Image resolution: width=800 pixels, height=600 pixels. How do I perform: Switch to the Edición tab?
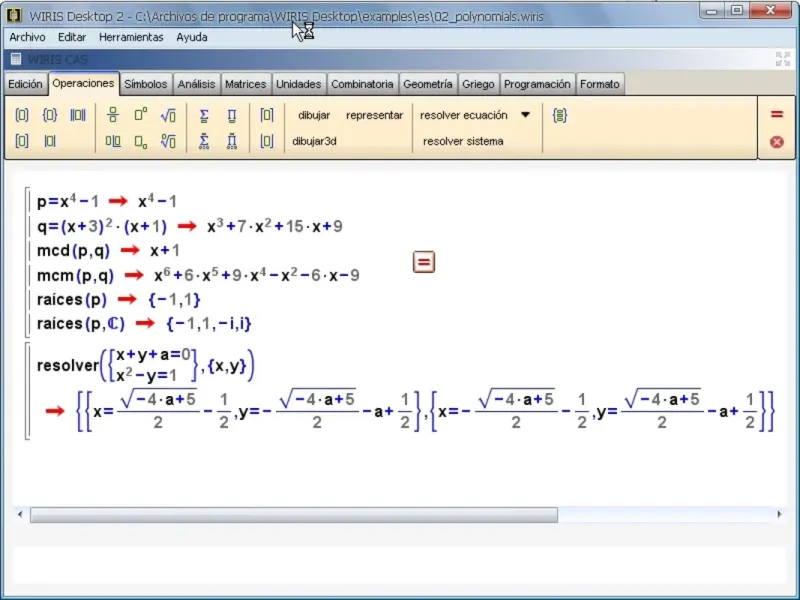25,84
